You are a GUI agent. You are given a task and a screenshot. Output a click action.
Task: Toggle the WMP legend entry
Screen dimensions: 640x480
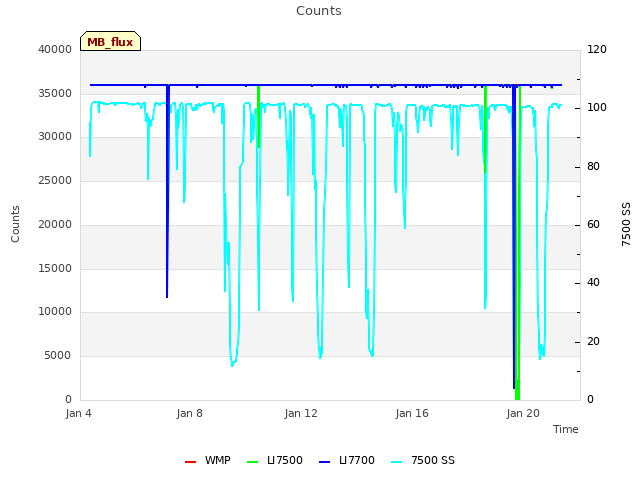(207, 460)
